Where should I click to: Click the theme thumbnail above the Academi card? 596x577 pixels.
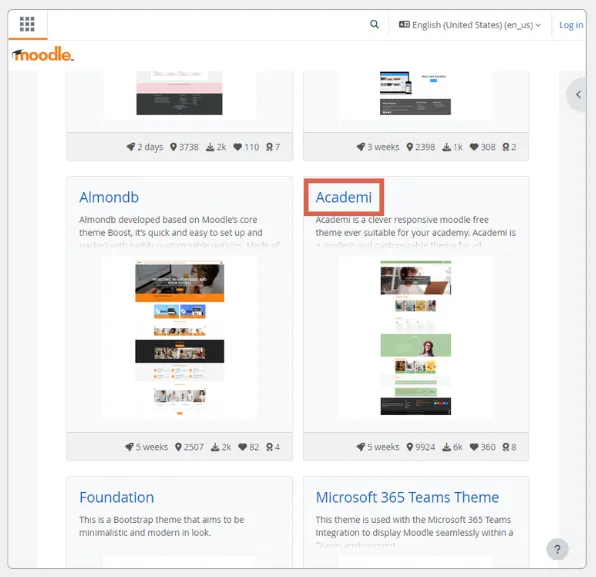tap(415, 93)
